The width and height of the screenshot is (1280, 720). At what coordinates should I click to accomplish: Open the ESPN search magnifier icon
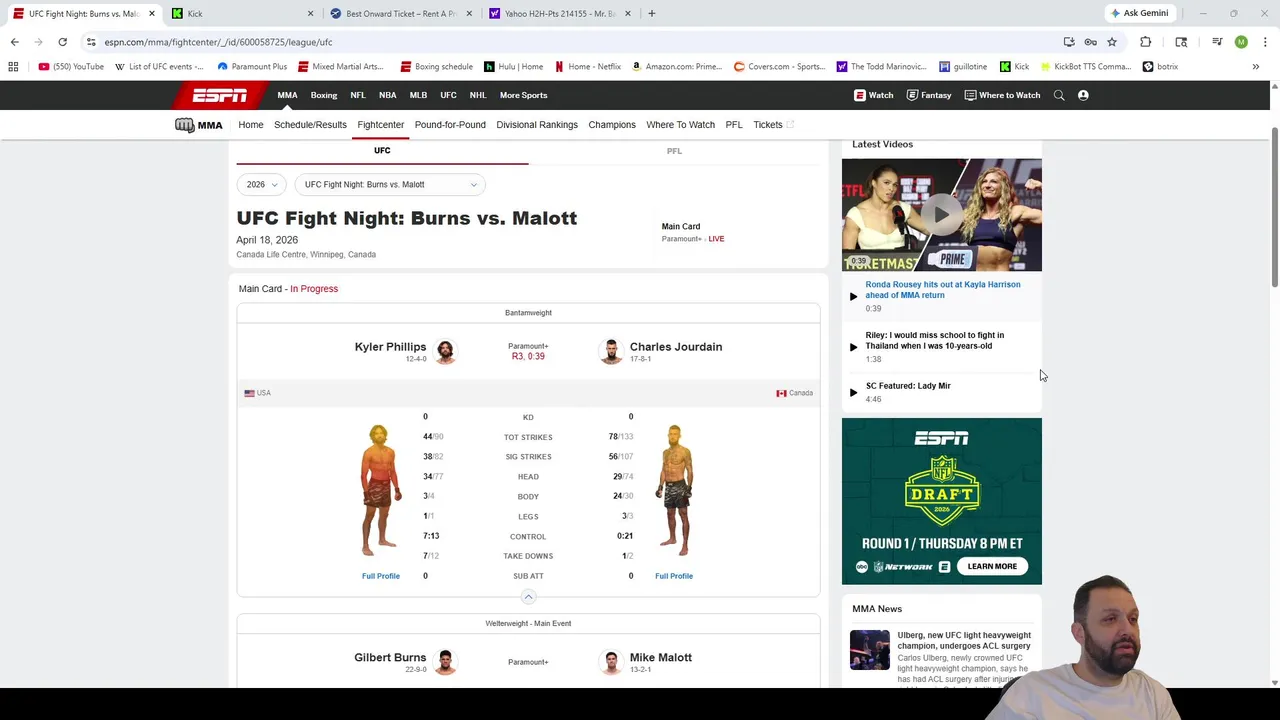pos(1059,95)
